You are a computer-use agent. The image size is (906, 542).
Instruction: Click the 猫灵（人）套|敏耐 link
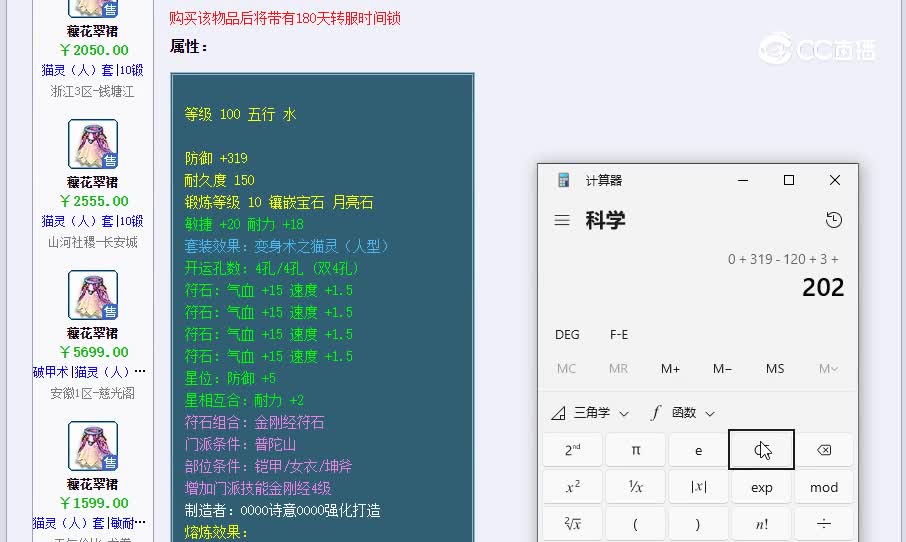89,523
